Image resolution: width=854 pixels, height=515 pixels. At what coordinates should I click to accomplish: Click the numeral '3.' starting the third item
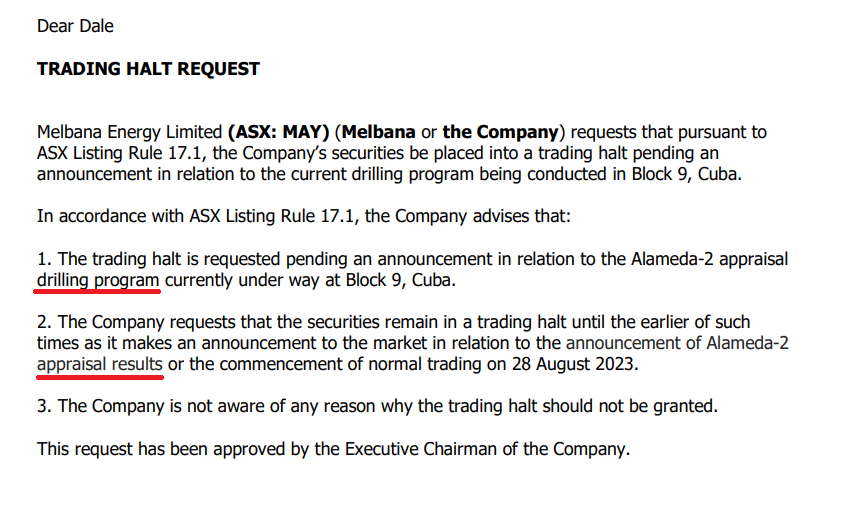44,406
